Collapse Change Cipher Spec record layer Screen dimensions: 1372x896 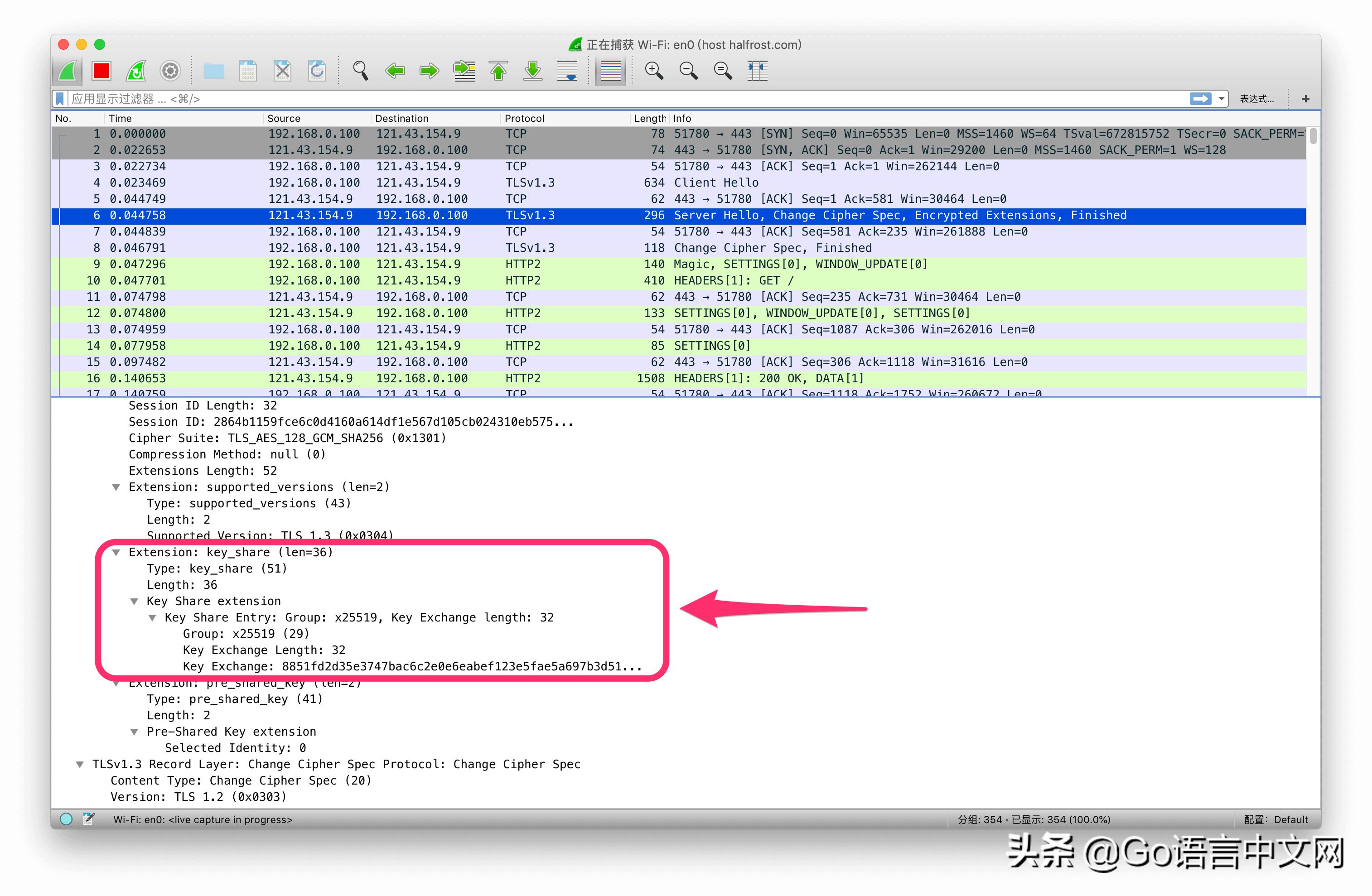point(80,765)
